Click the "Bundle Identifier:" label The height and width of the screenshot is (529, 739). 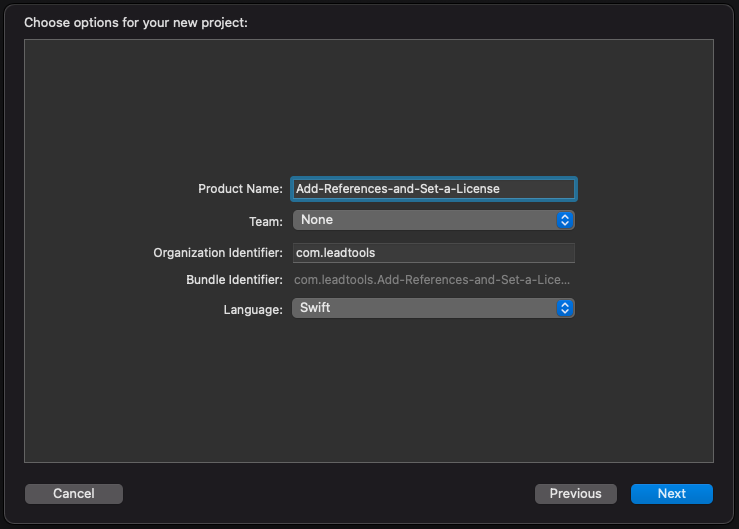coord(234,281)
